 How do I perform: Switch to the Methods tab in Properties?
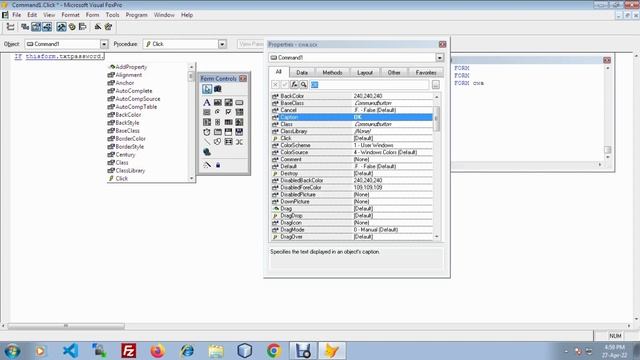[x=332, y=73]
